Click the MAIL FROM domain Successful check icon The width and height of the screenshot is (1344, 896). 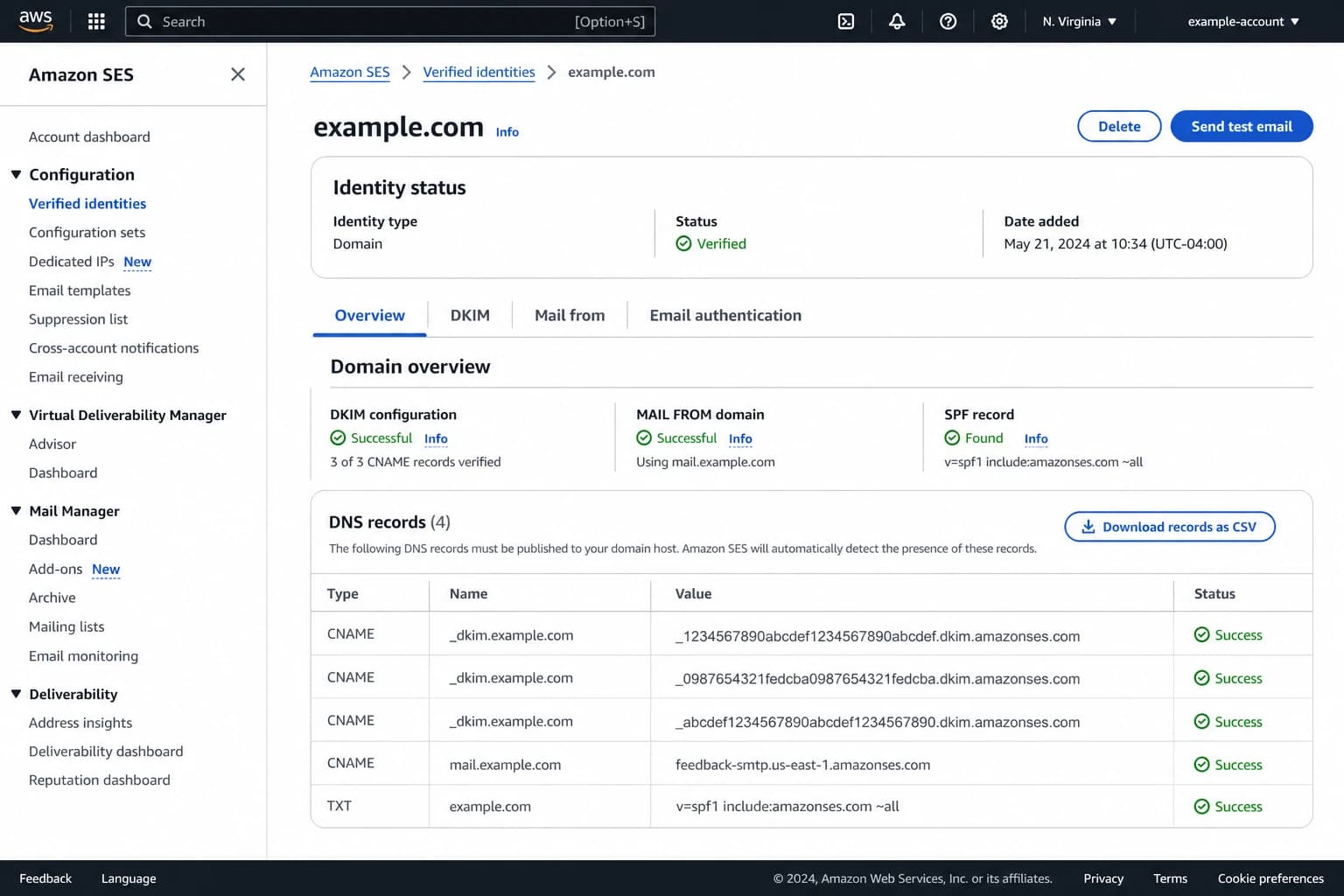tap(644, 437)
